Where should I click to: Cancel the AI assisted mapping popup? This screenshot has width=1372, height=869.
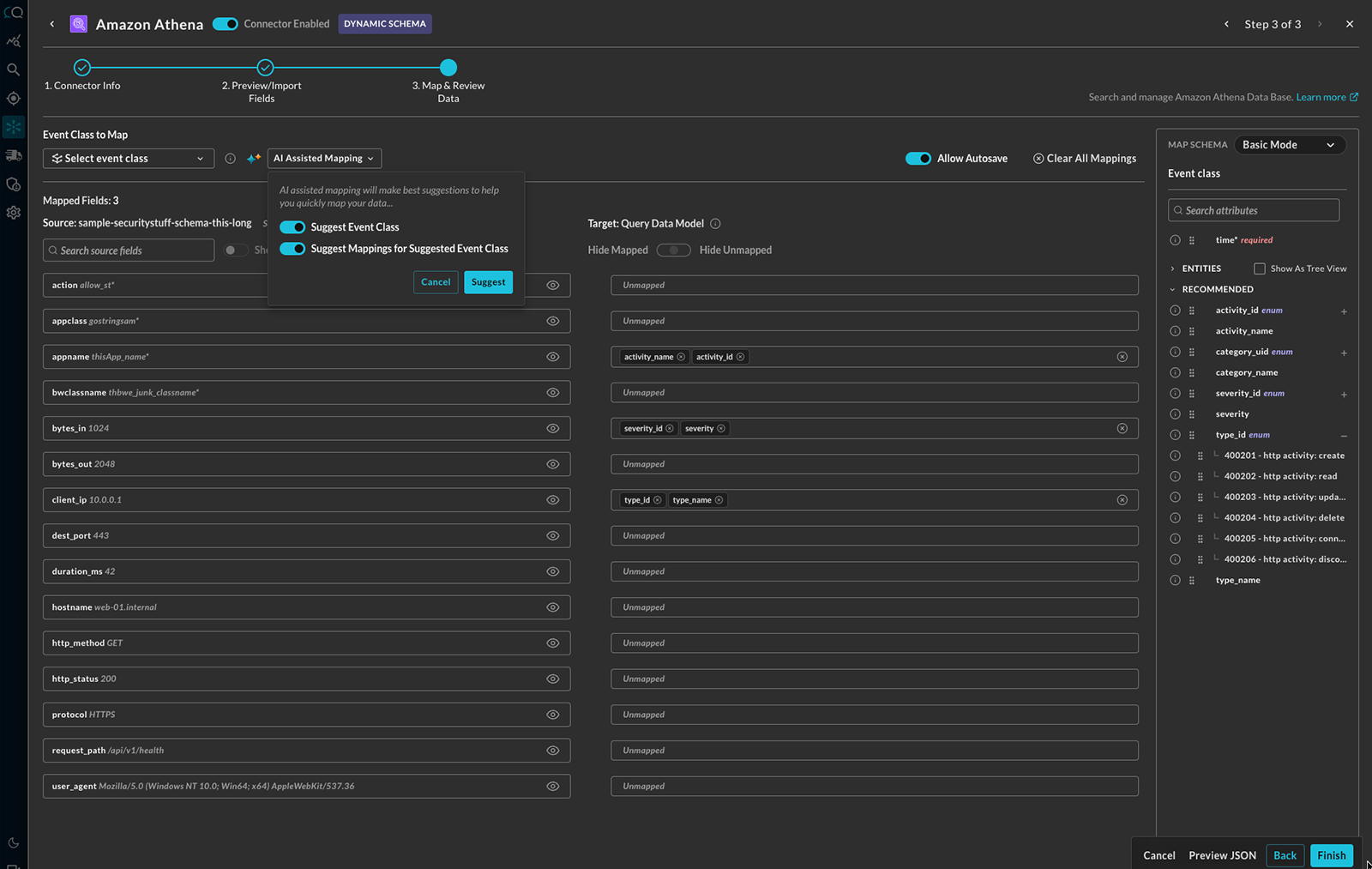436,282
